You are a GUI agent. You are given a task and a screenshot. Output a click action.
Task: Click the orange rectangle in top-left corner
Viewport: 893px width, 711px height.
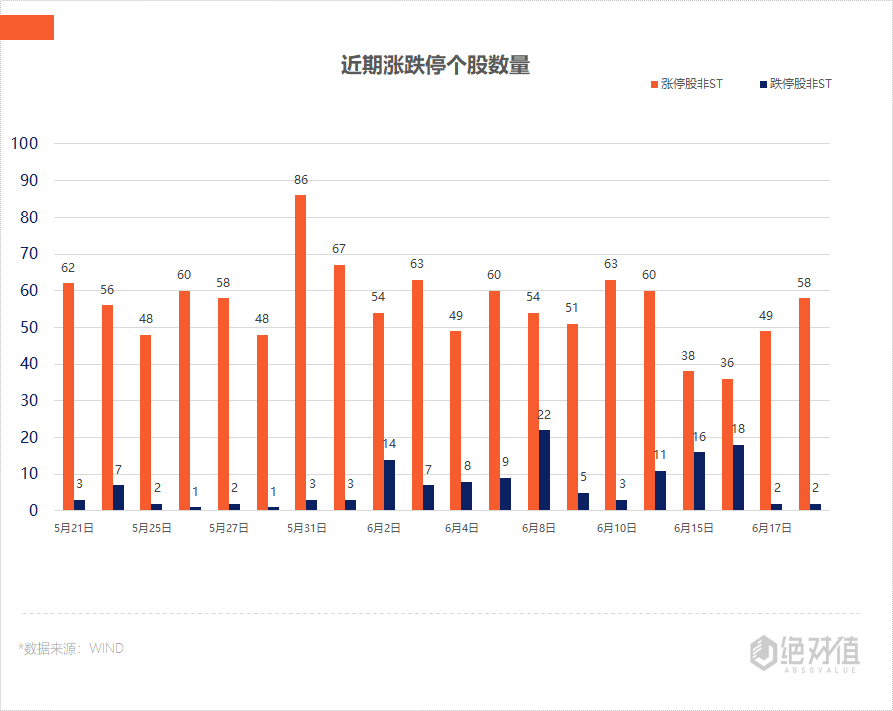pos(27,28)
